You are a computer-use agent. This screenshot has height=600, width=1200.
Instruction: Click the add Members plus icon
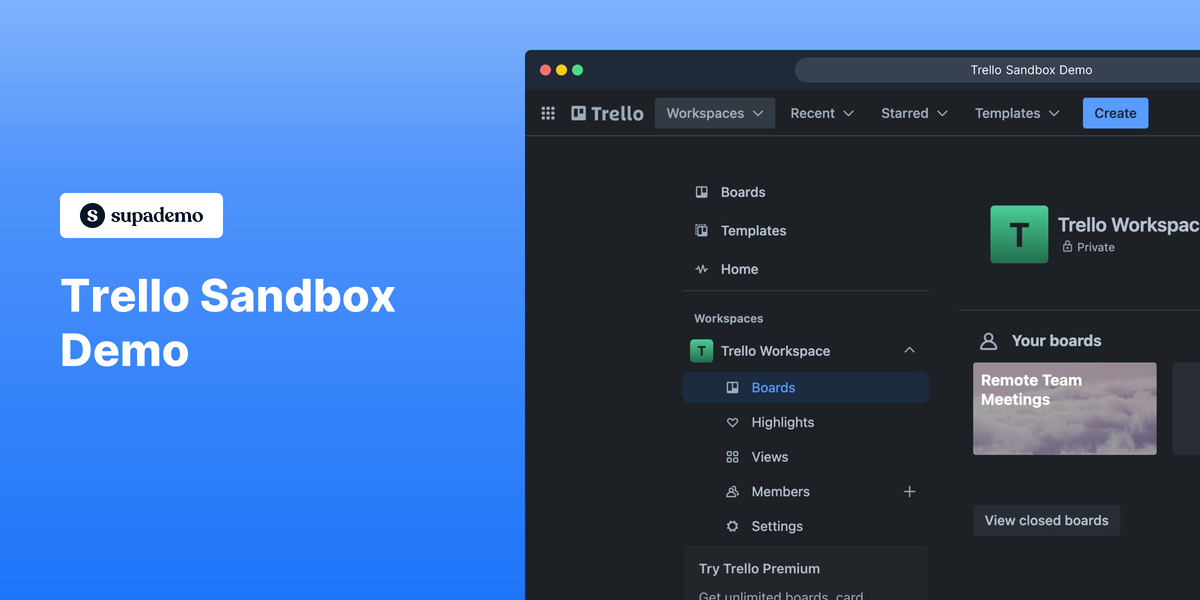(x=909, y=491)
